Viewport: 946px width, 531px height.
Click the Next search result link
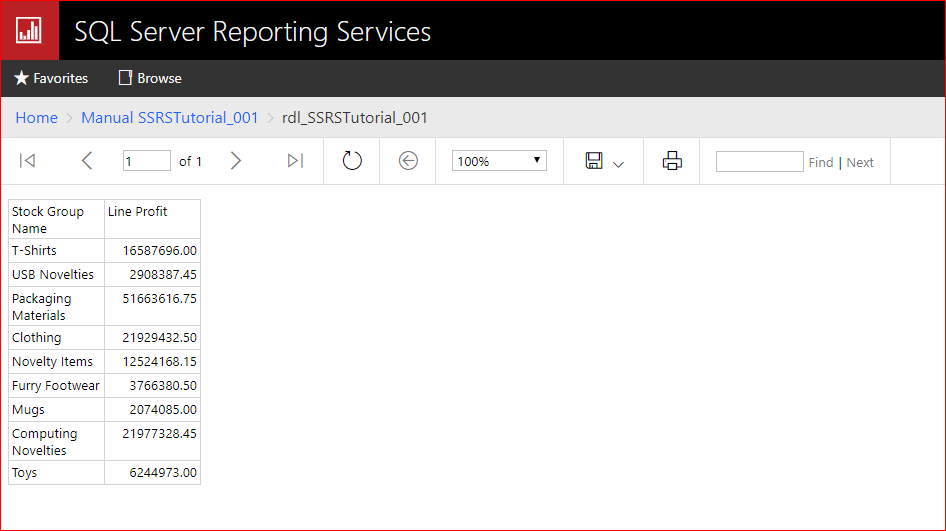tap(860, 162)
